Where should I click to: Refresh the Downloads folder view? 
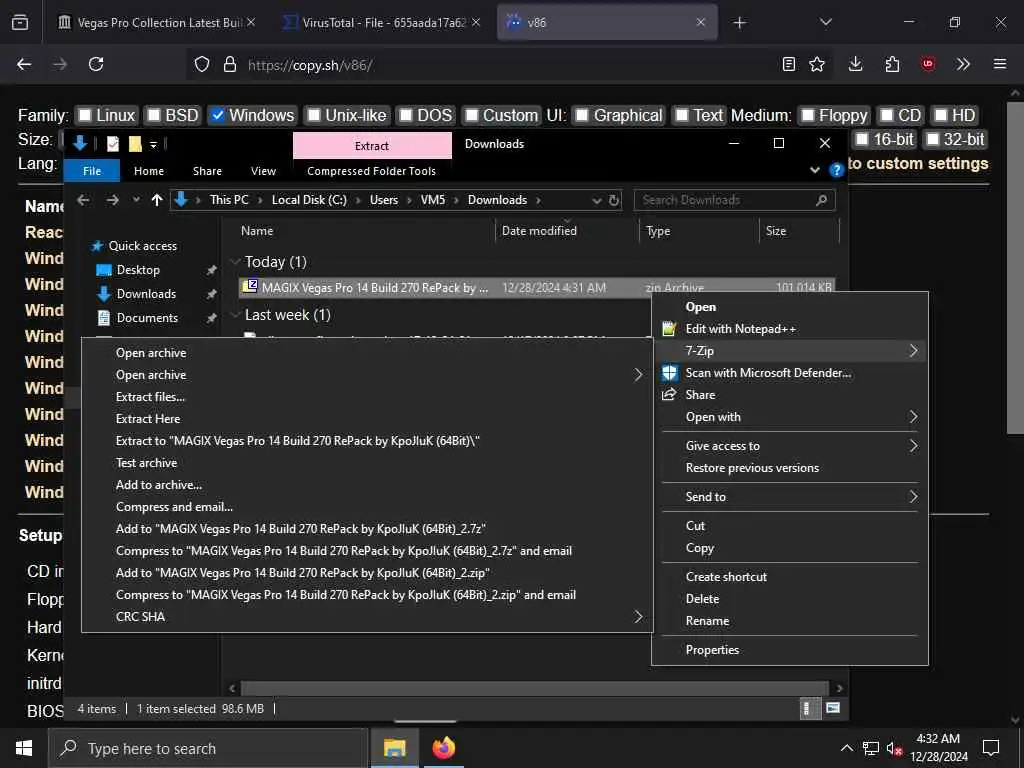point(614,200)
